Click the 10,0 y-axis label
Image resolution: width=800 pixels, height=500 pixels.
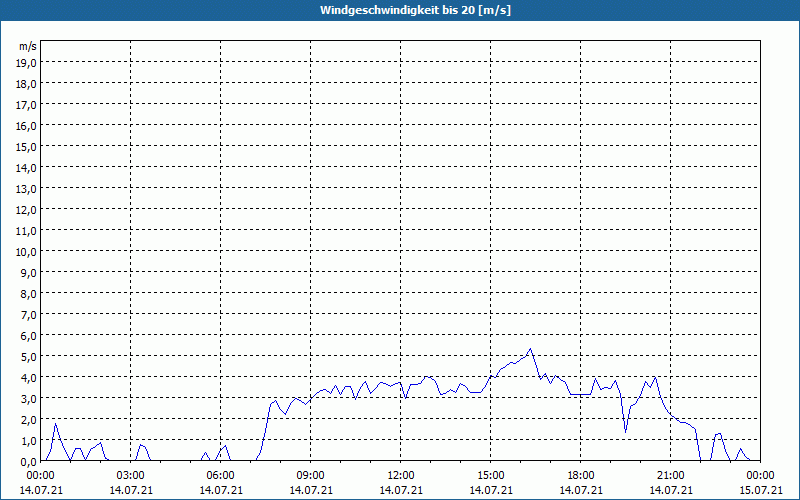[x=27, y=252]
